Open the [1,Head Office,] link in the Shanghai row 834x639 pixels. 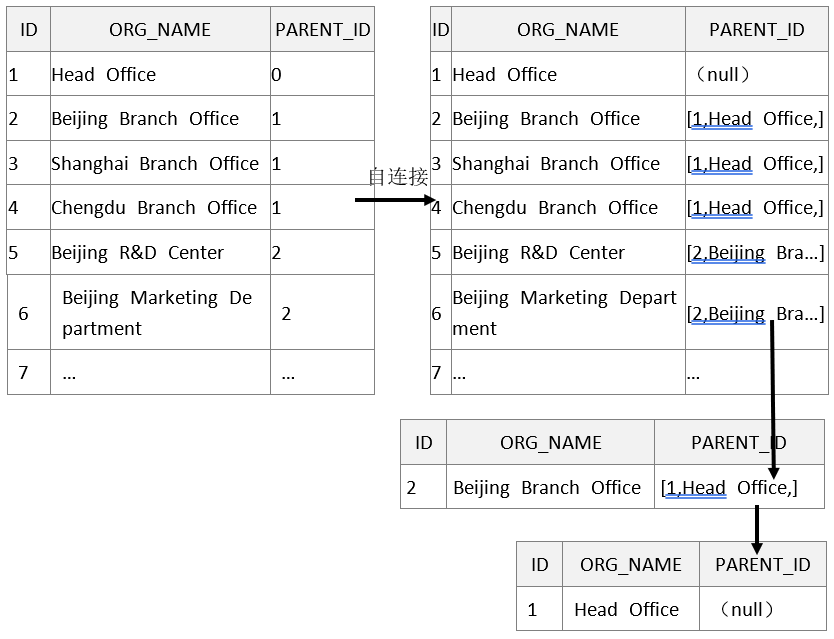pyautogui.click(x=755, y=164)
